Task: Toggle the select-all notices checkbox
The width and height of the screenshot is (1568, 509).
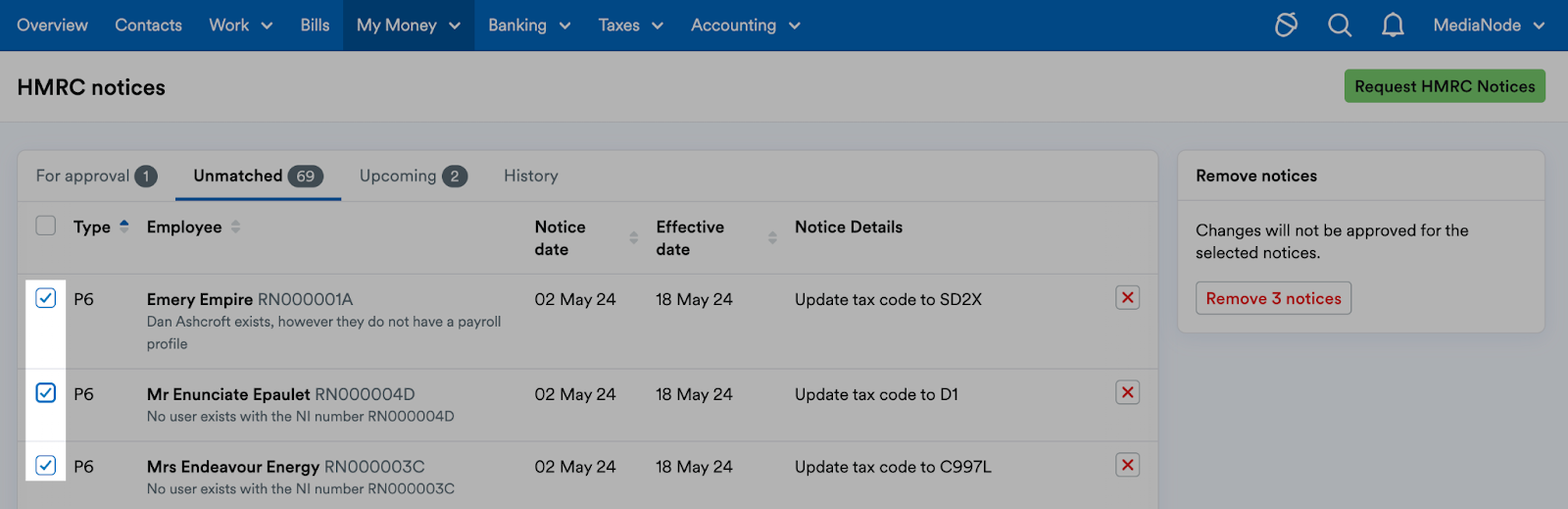Action: 46,226
